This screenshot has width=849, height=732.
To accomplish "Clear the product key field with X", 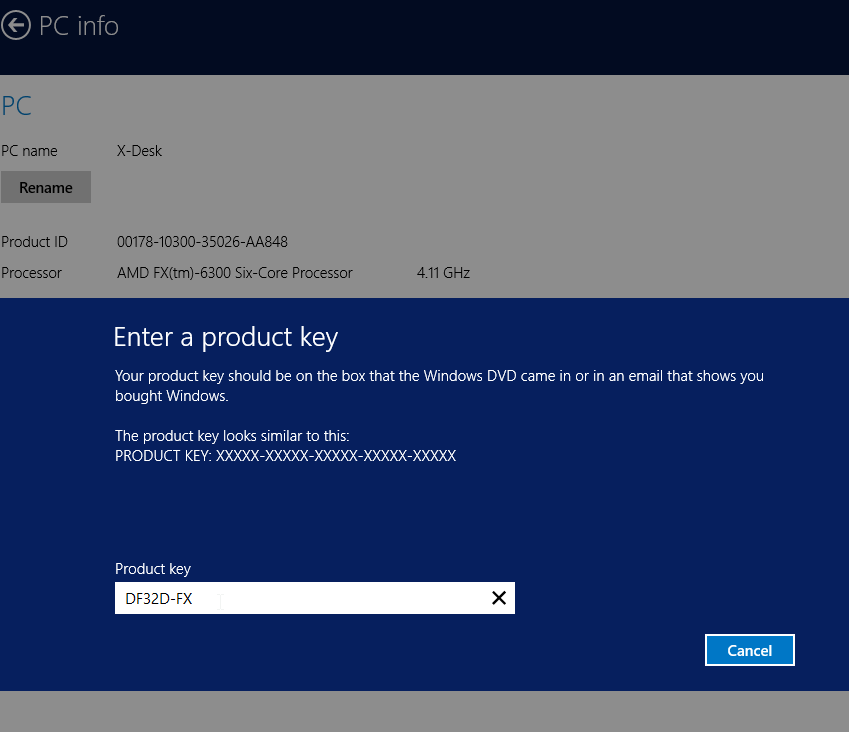I will (x=499, y=598).
